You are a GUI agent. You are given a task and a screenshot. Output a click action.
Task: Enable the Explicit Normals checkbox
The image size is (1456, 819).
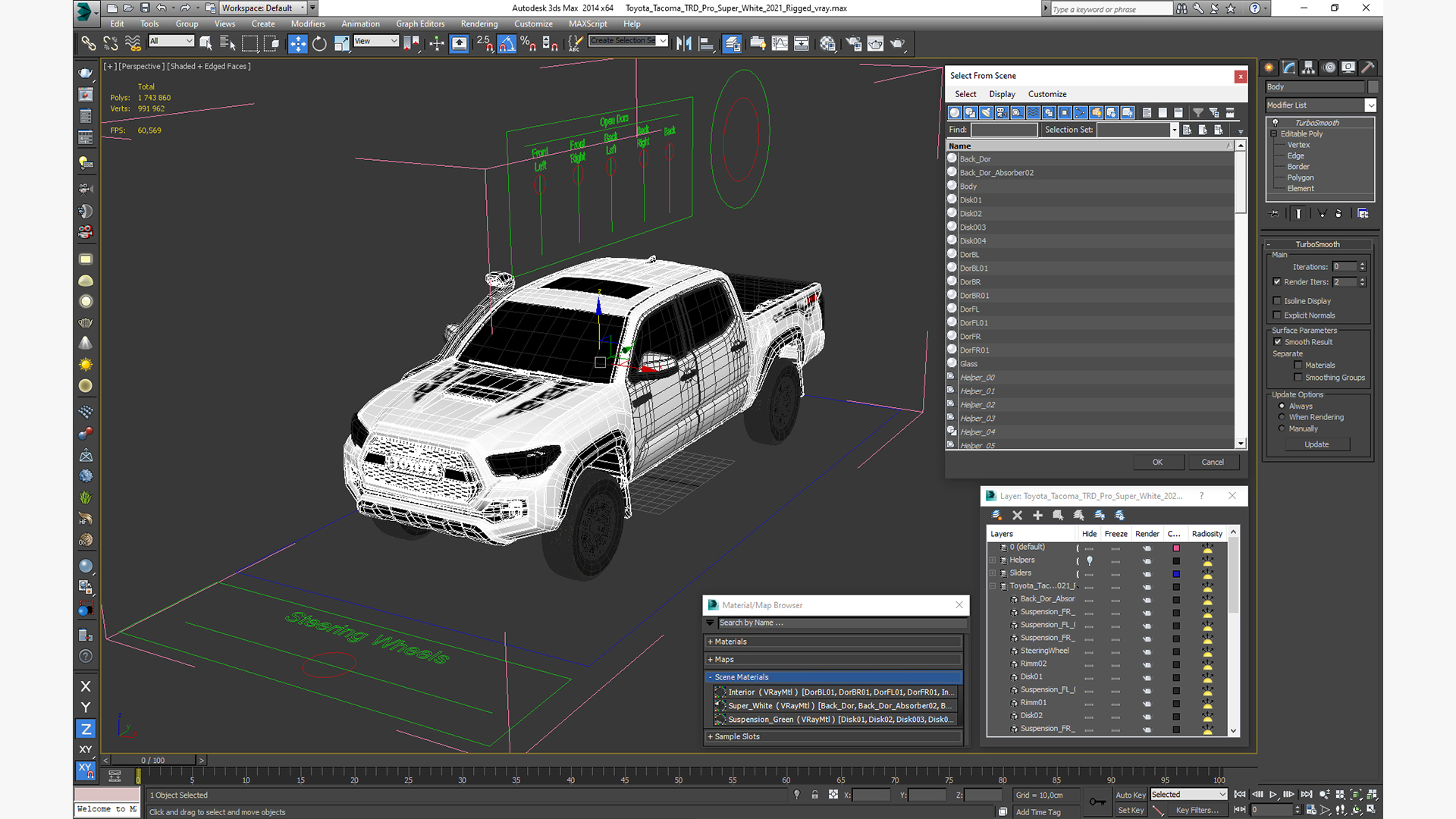click(x=1278, y=315)
